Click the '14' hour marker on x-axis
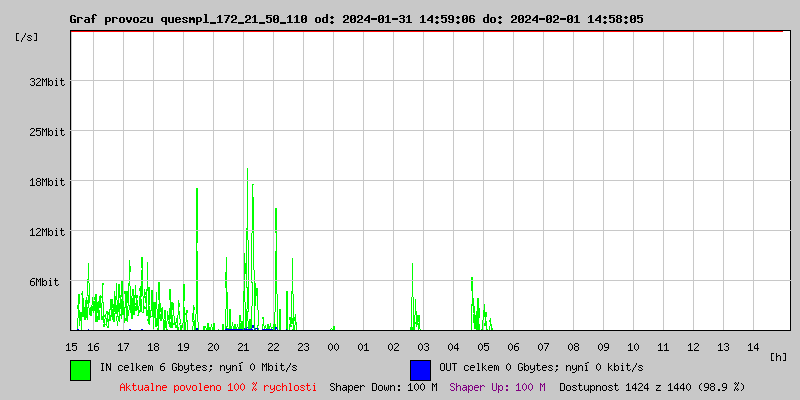The height and width of the screenshot is (400, 800). tap(753, 346)
